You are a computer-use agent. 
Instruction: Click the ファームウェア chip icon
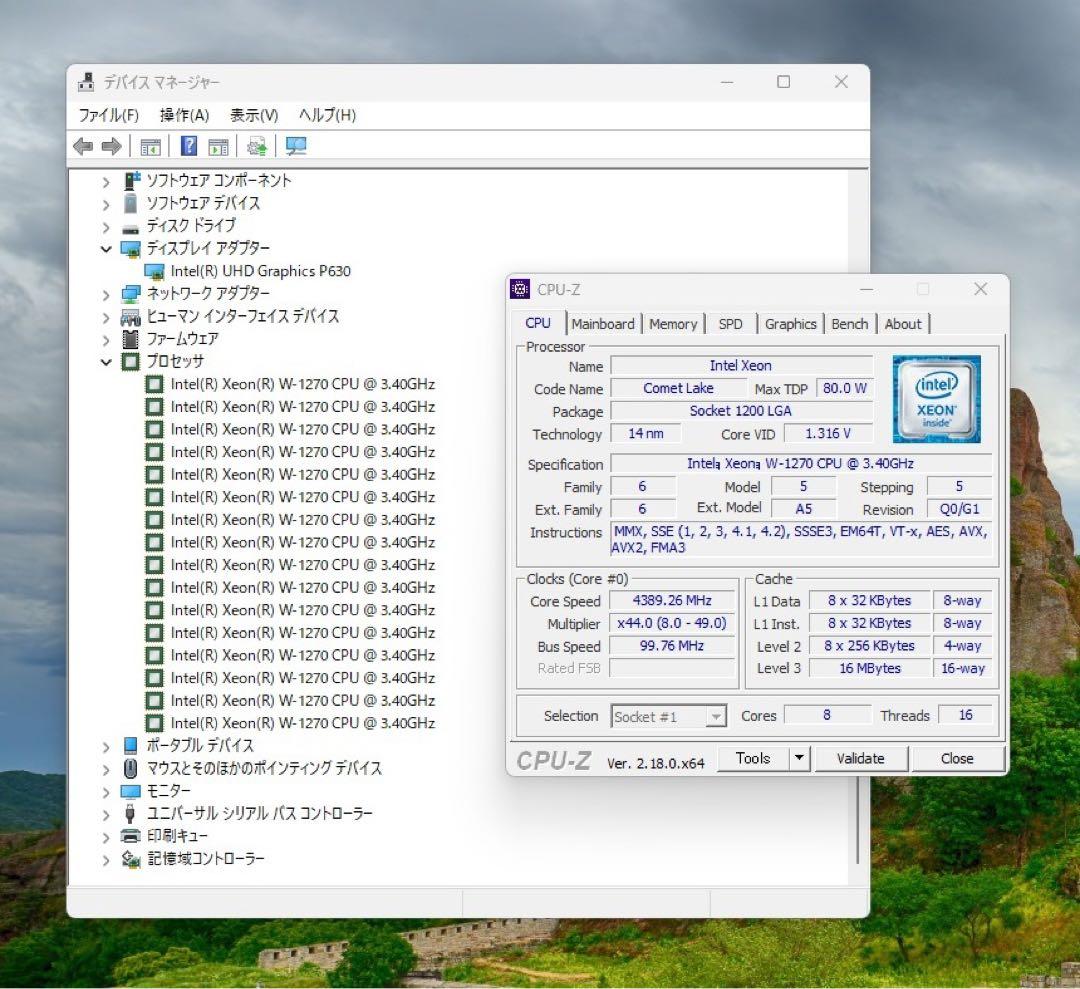click(x=131, y=339)
